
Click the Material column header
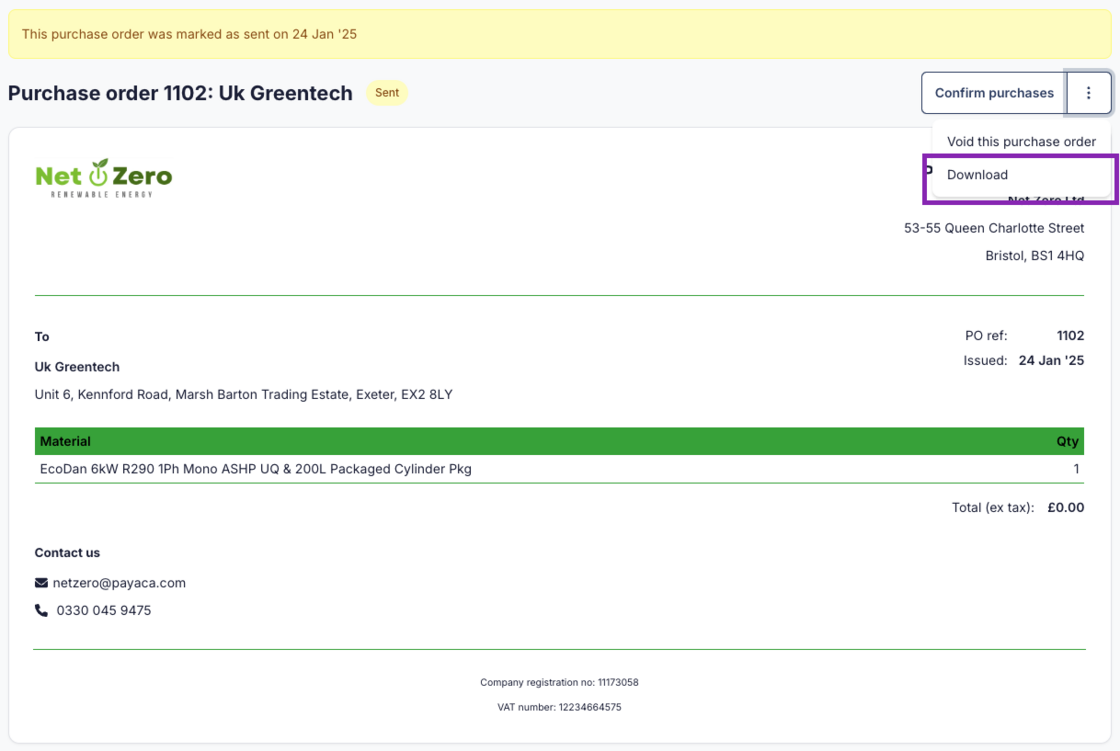tap(65, 441)
